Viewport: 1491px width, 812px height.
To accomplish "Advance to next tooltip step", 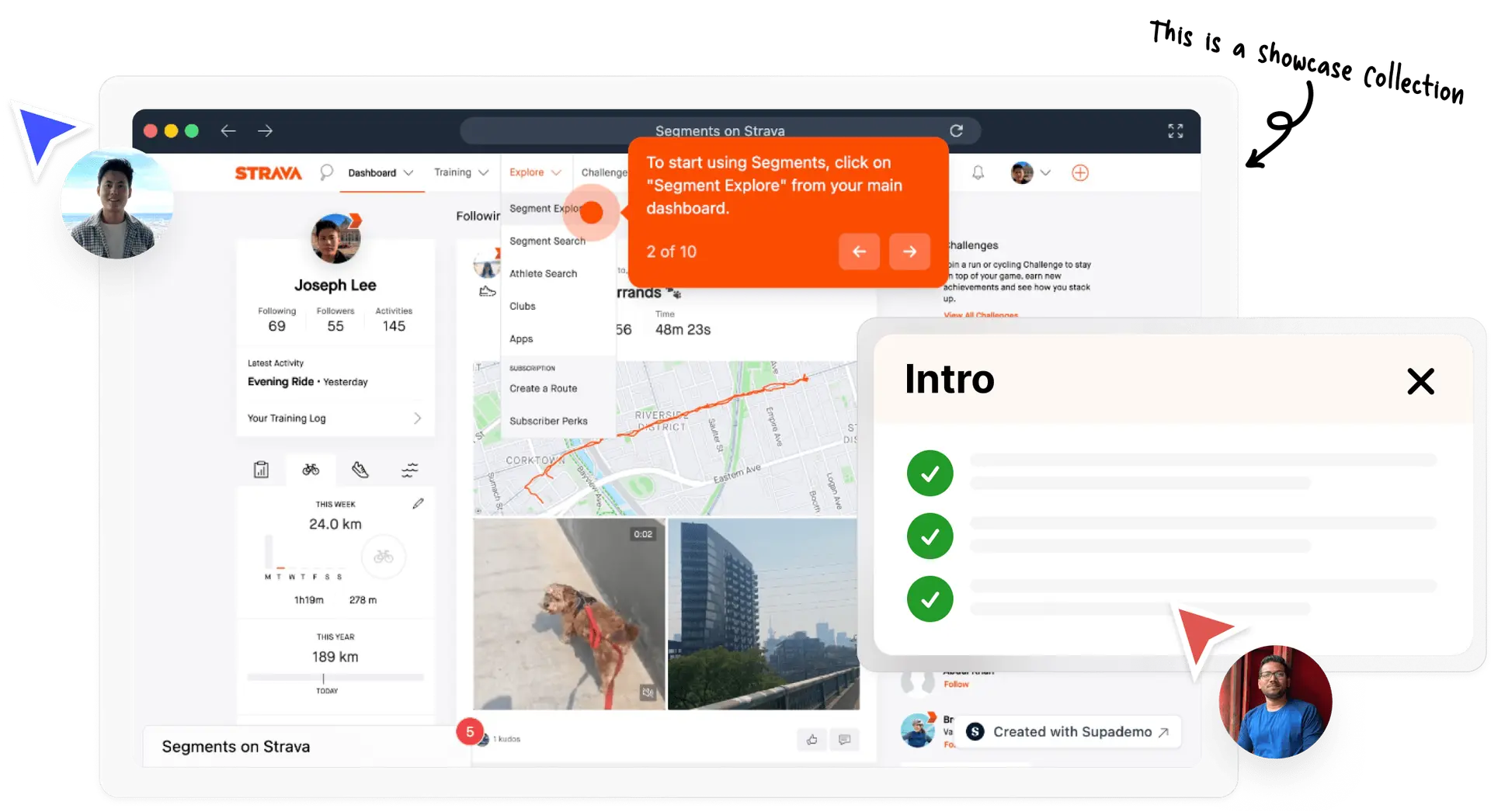I will (x=909, y=252).
